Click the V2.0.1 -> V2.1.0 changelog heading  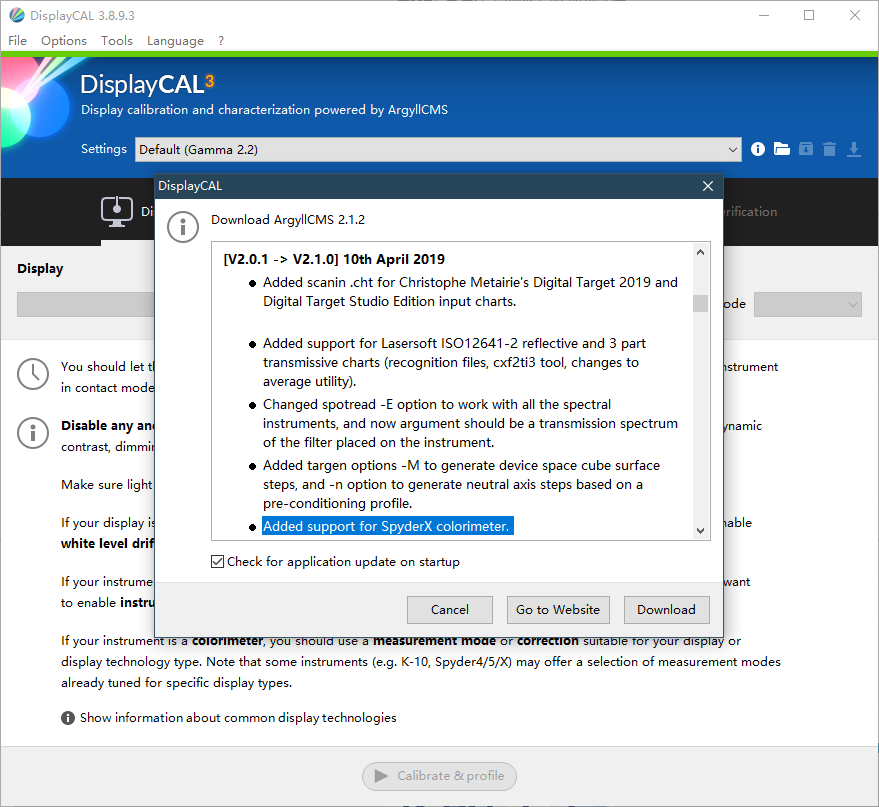(x=334, y=259)
